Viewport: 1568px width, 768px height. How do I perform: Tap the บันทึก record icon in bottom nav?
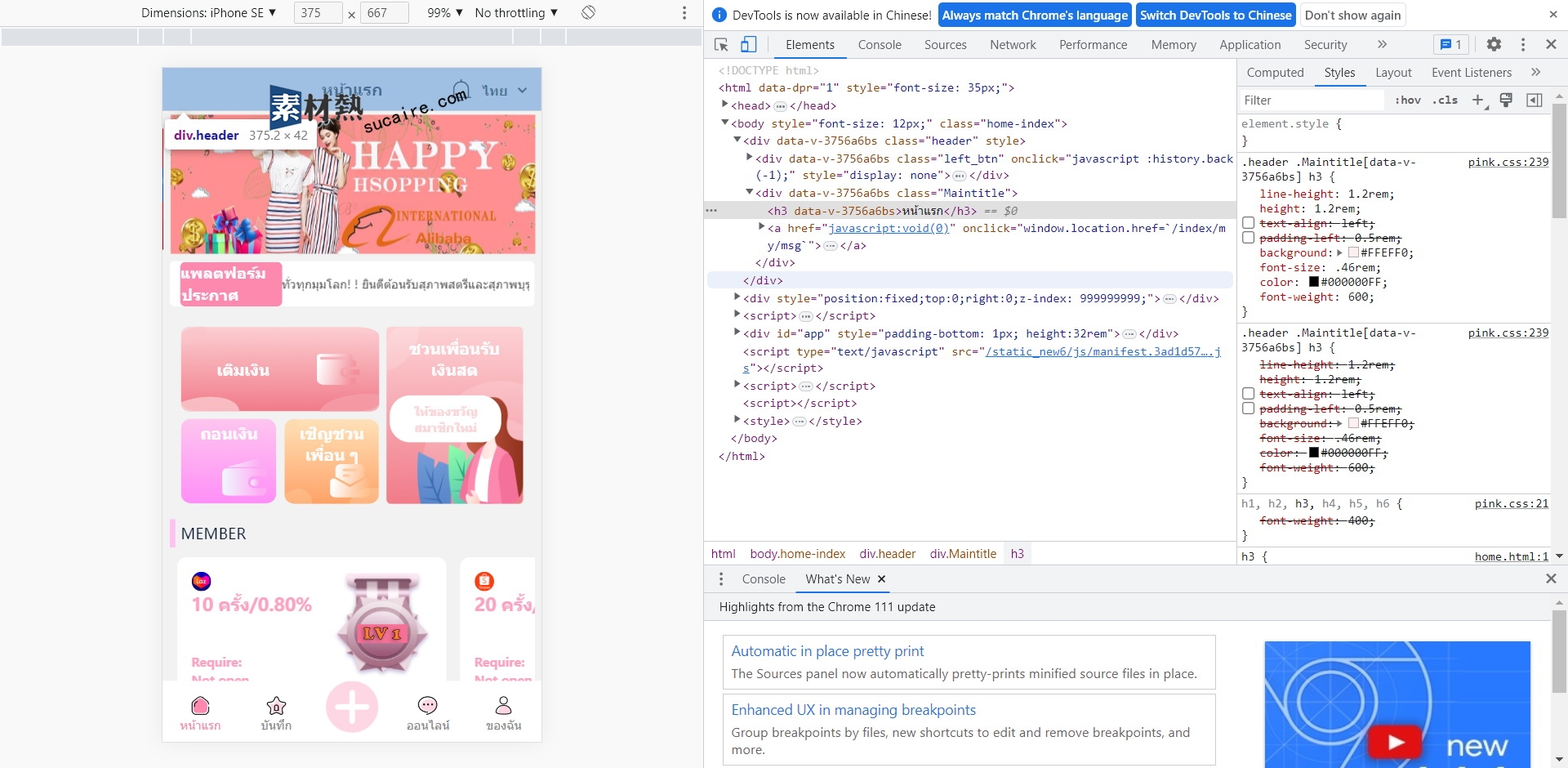pos(276,706)
